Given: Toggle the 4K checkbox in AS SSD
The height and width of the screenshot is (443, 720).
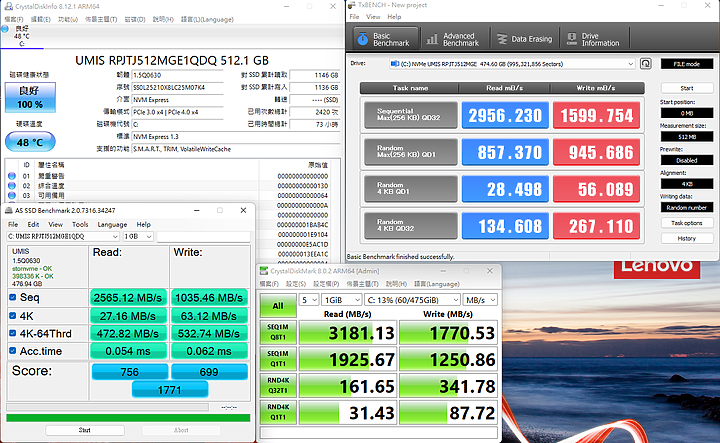Looking at the screenshot, I should pyautogui.click(x=12, y=315).
